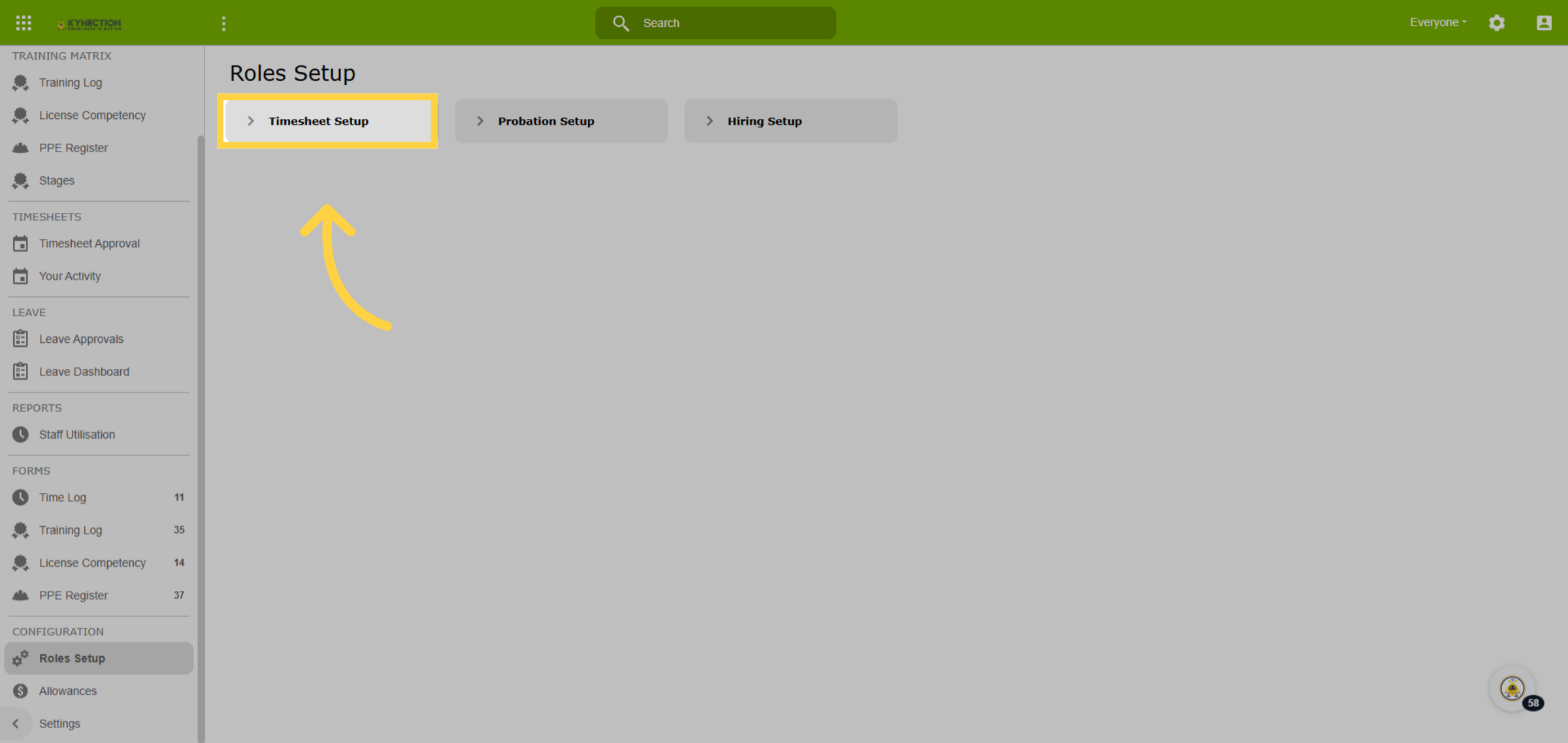1568x743 pixels.
Task: Open PPE Register form with 37 count
Action: (x=98, y=595)
